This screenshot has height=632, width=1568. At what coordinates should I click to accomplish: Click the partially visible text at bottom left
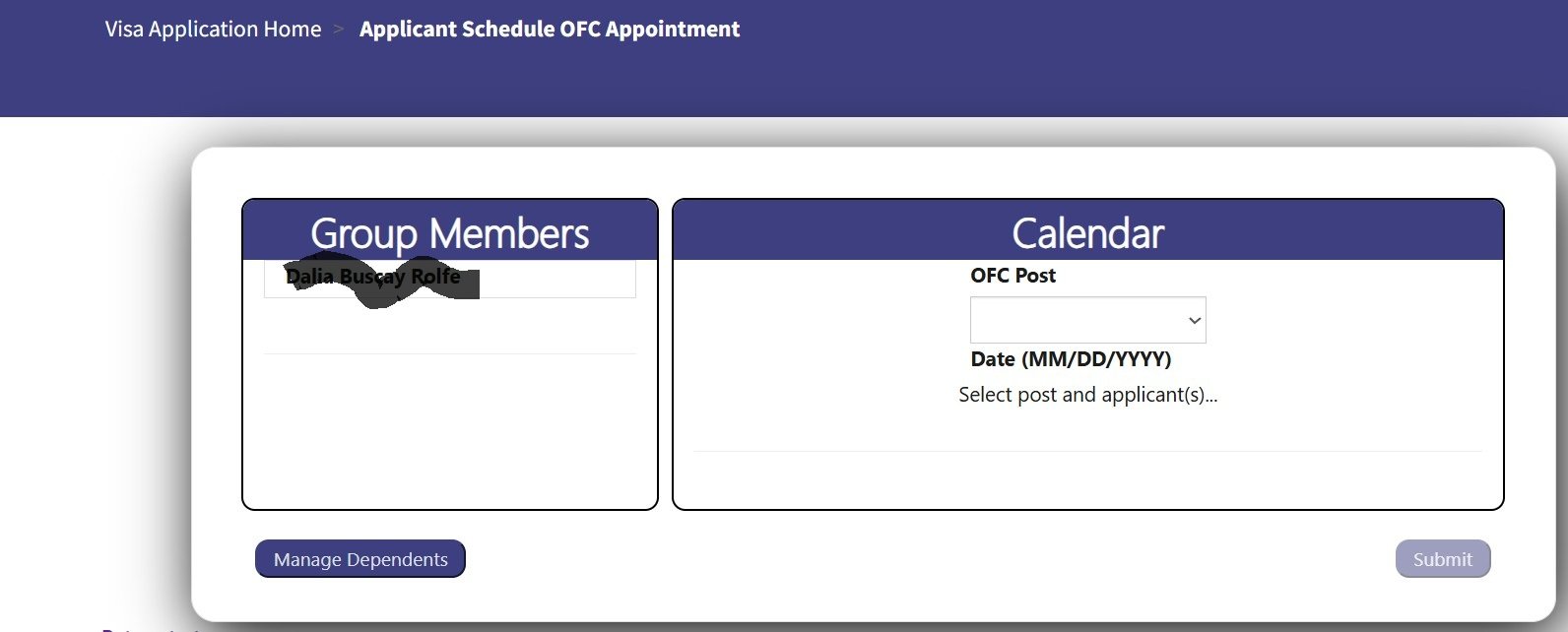pos(148,628)
